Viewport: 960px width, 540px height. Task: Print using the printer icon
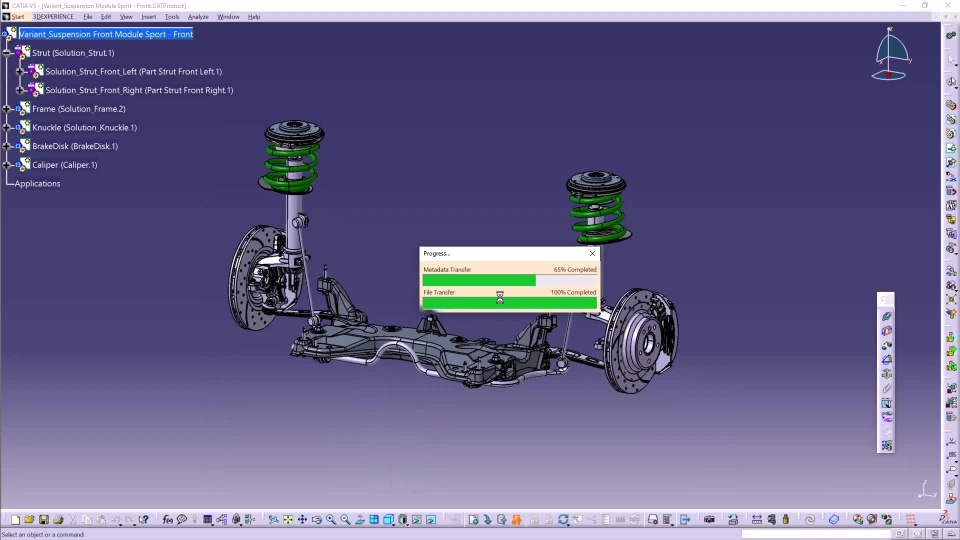coord(58,520)
